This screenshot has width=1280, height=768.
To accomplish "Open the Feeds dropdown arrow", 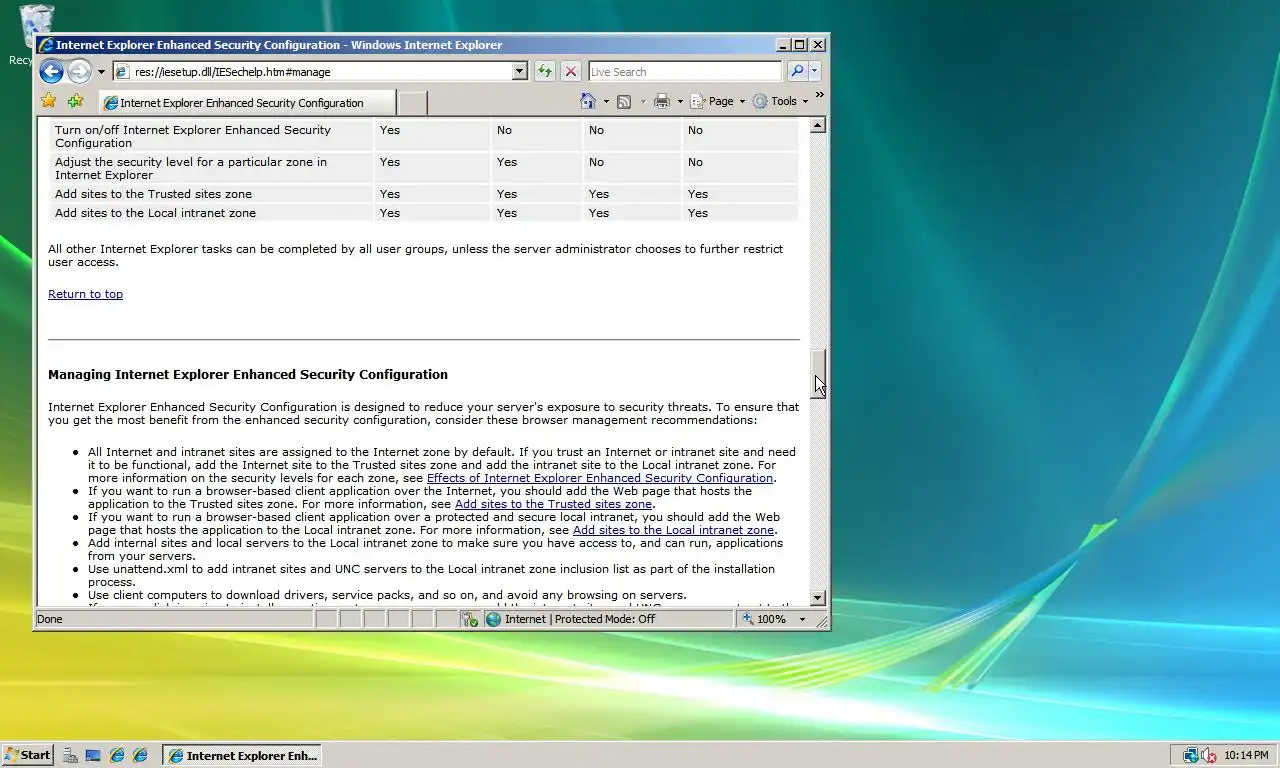I will (x=642, y=102).
